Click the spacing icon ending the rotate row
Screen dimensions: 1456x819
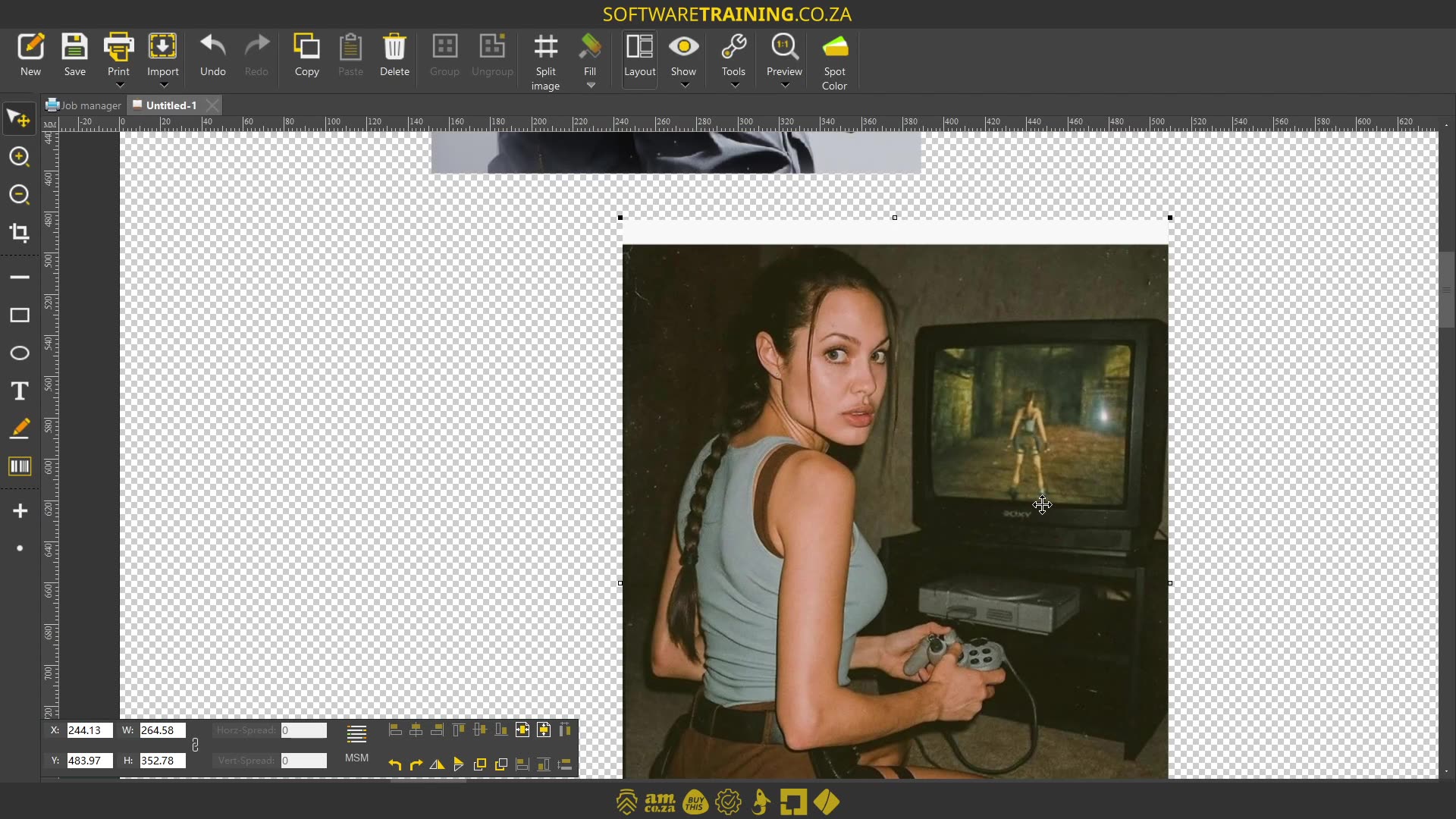565,764
